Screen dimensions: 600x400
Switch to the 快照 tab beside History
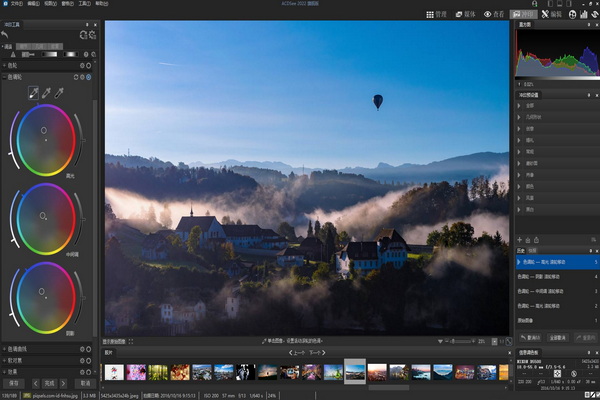532,251
